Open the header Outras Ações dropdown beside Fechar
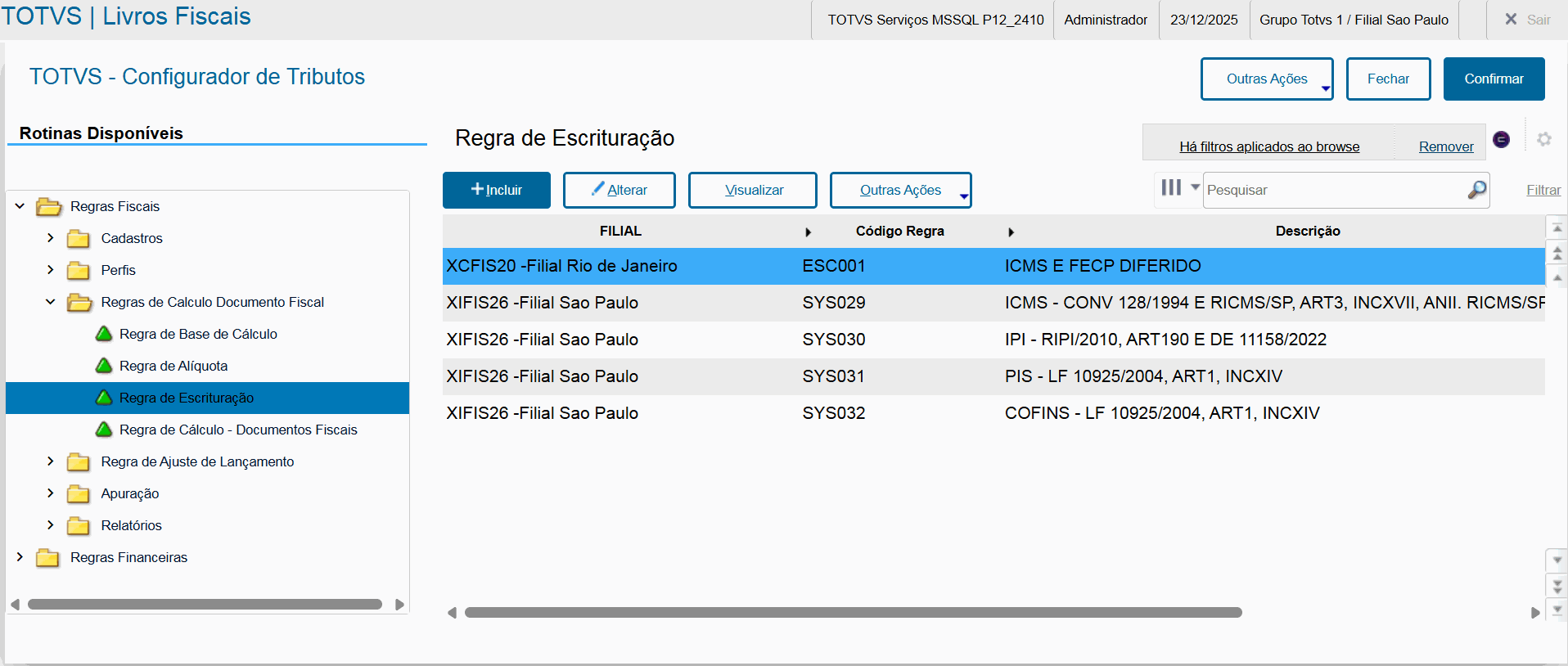Image resolution: width=1568 pixels, height=666 pixels. 1267,79
